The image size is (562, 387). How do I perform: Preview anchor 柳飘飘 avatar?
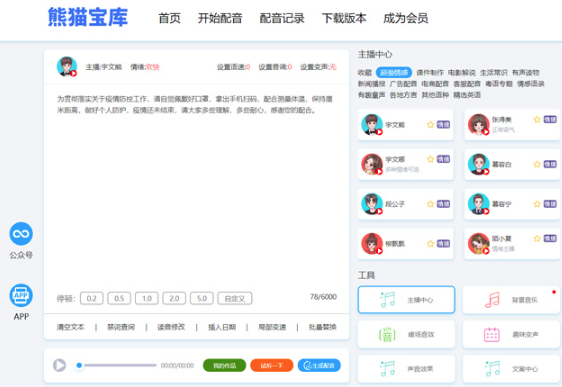coord(372,244)
